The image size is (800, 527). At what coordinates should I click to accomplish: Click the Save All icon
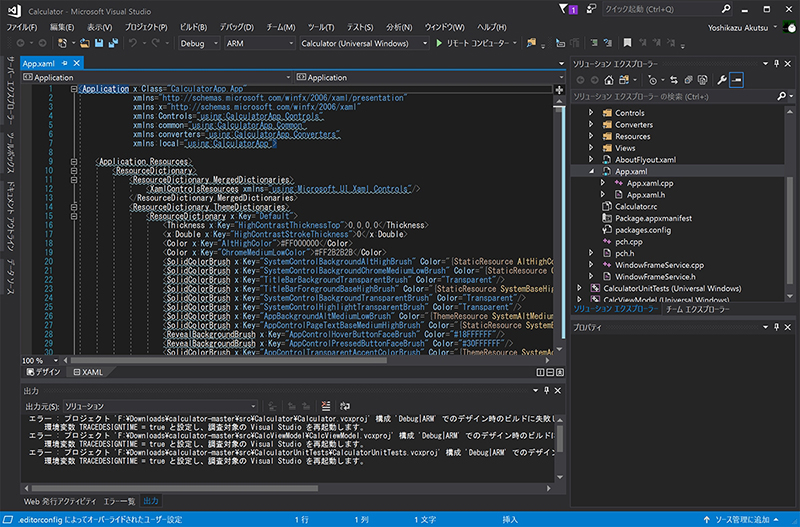[113, 43]
